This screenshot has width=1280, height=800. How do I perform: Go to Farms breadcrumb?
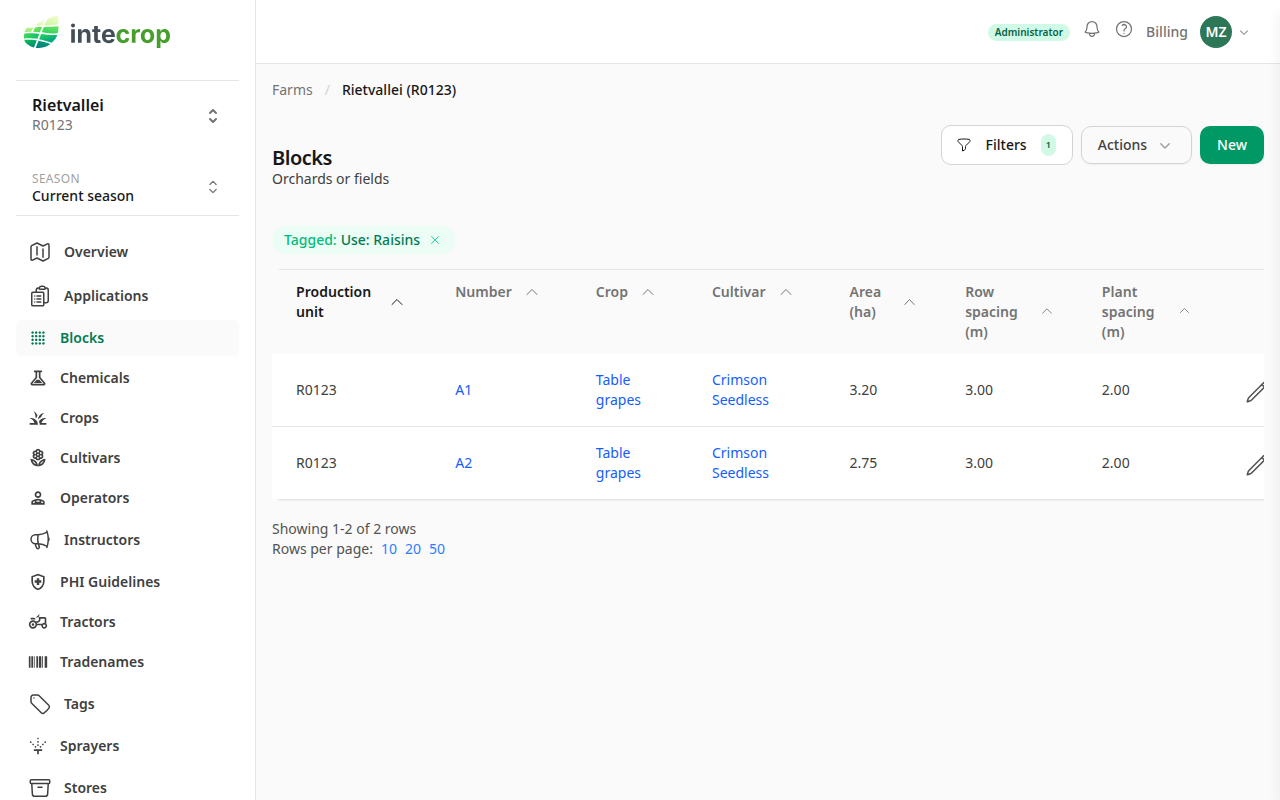click(292, 90)
